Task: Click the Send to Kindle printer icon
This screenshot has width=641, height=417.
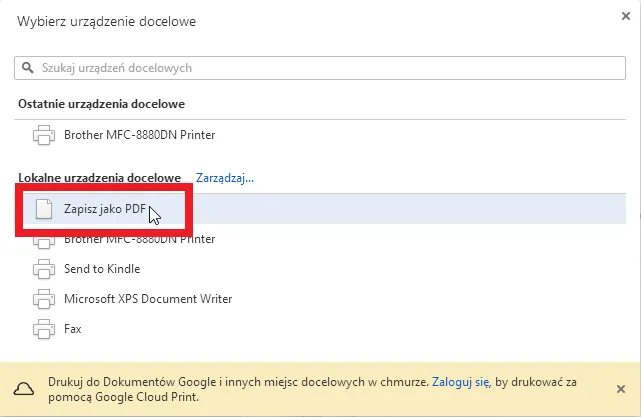Action: pos(43,269)
